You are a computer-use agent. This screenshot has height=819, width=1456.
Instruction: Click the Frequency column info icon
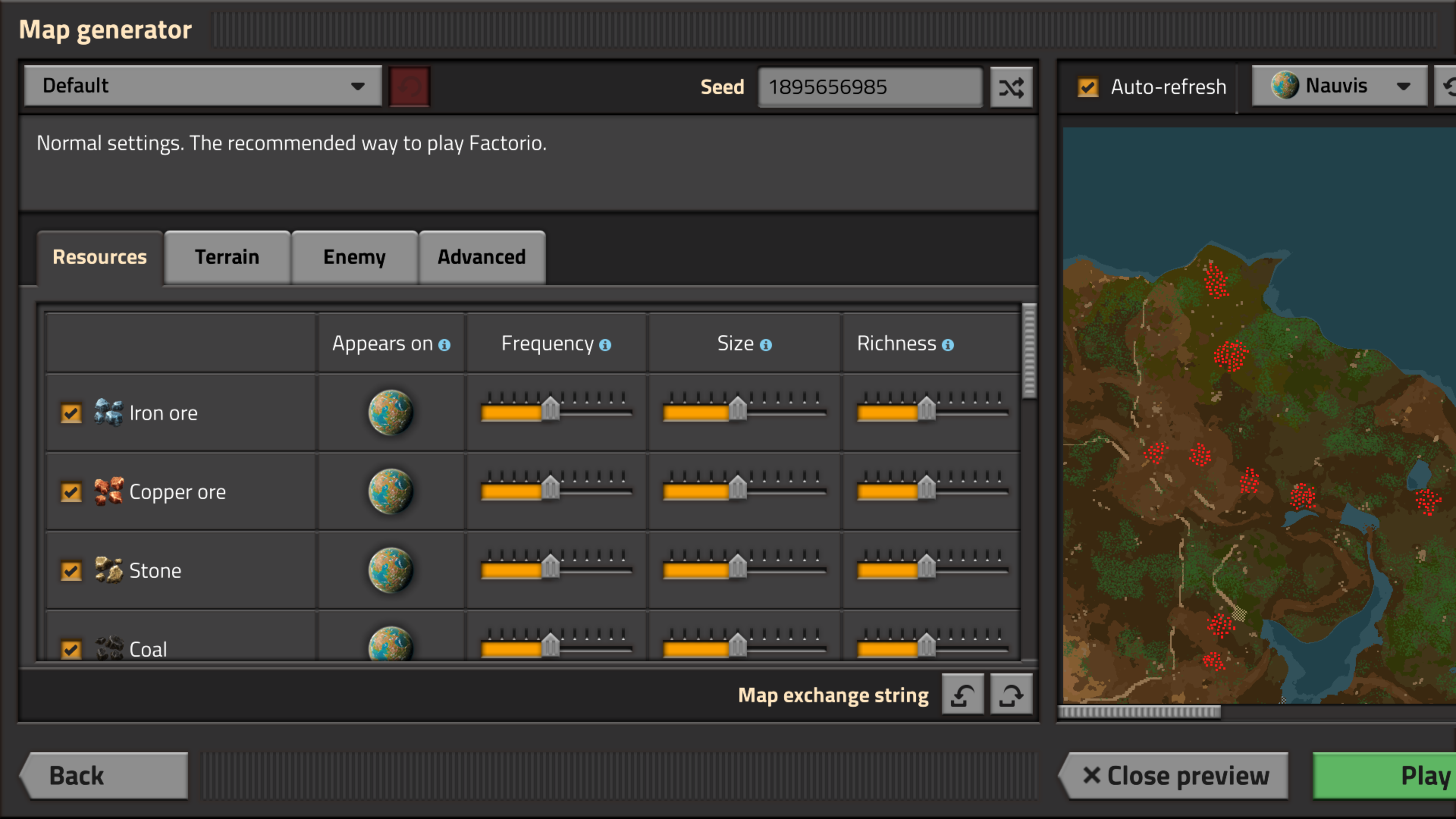[x=605, y=345]
